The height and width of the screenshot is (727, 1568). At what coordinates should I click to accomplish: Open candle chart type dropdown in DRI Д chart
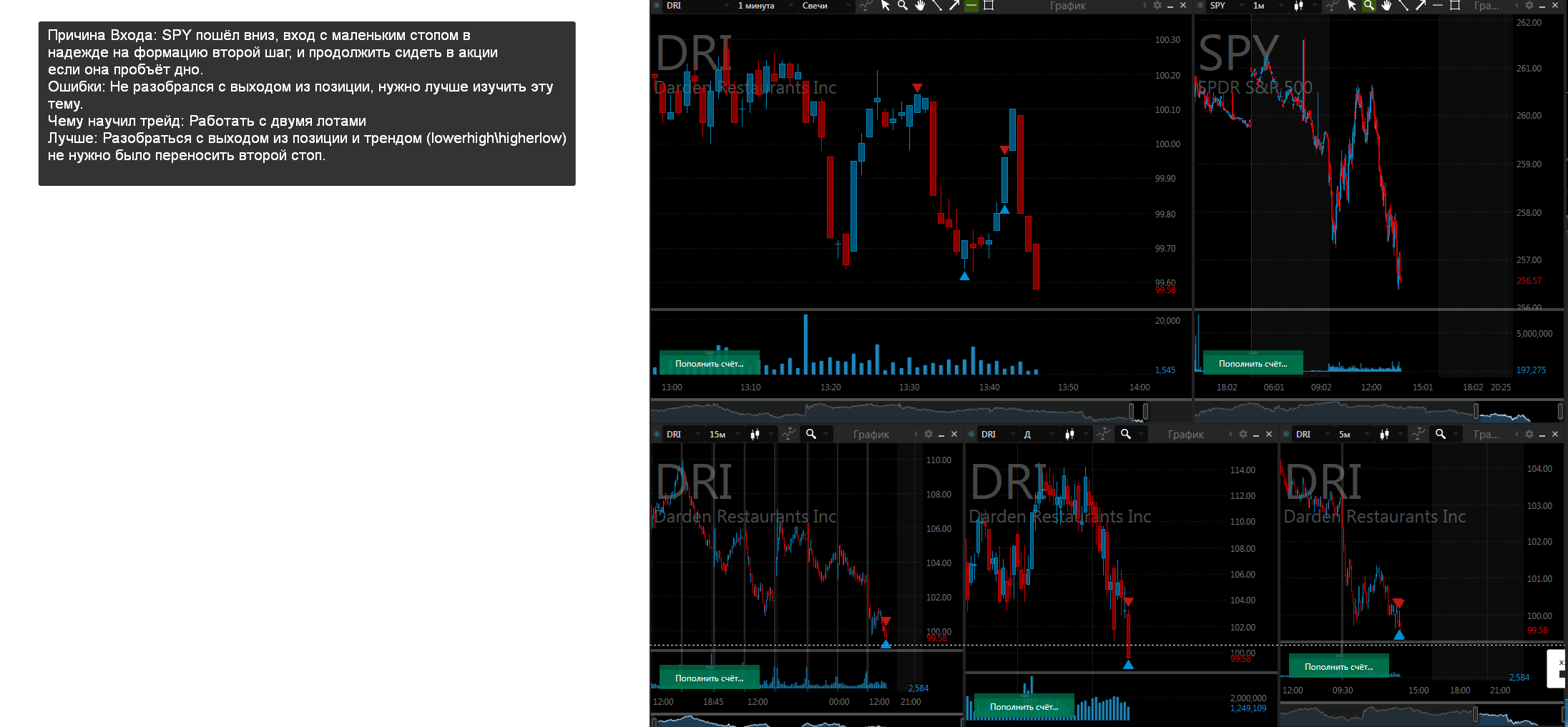pos(1075,434)
